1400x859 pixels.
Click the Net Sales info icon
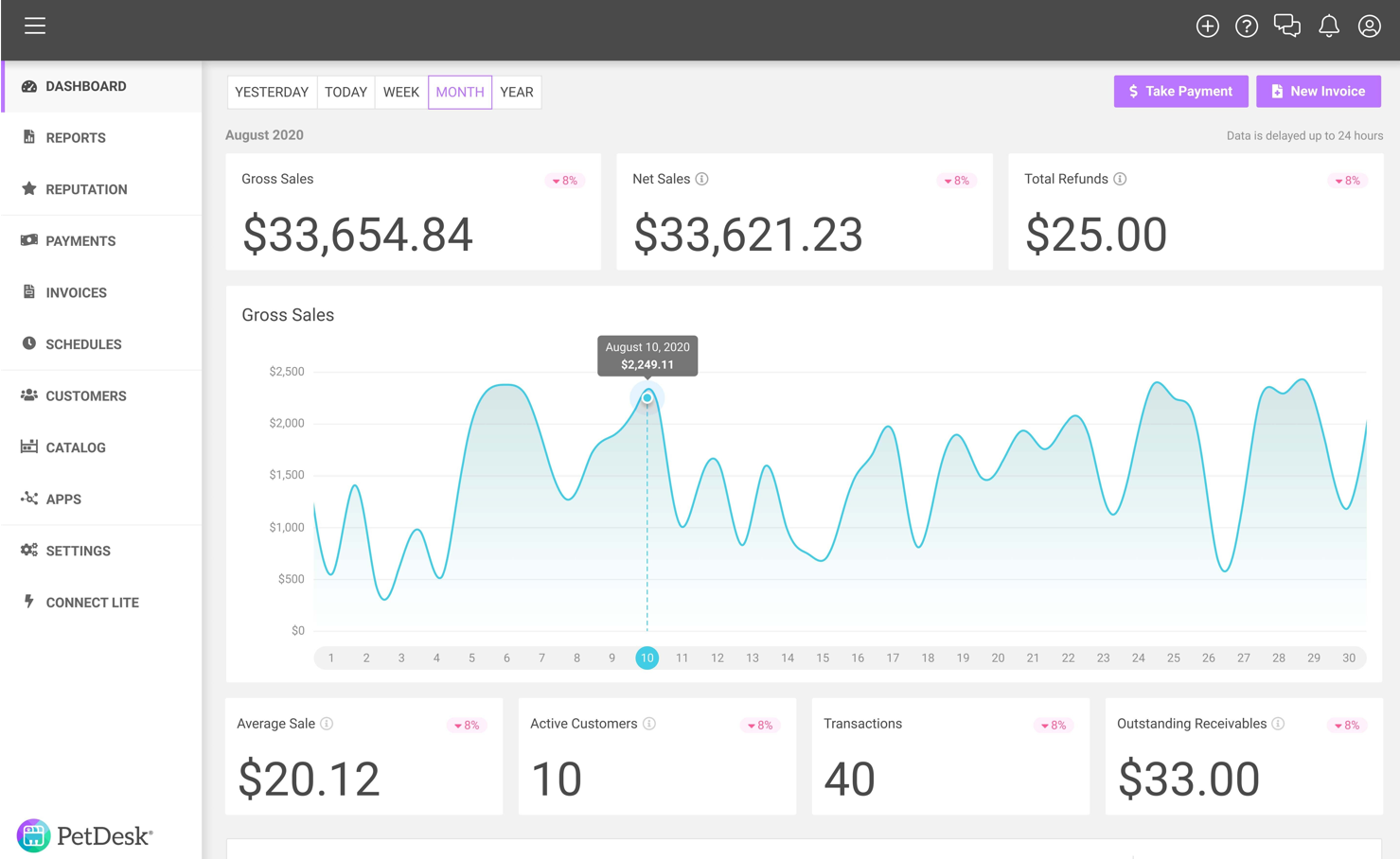coord(702,179)
